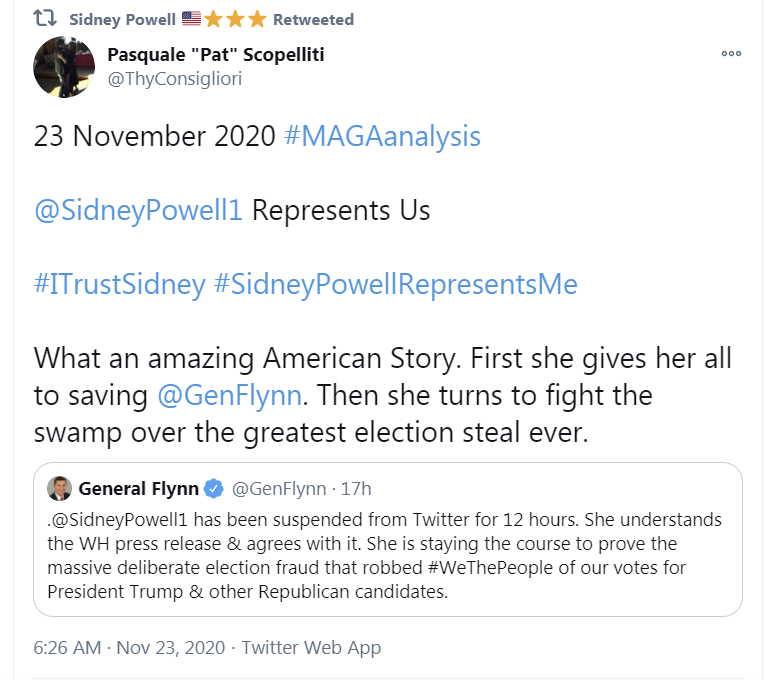This screenshot has width=765, height=680.
Task: Open the three-dot more options menu
Action: [731, 54]
